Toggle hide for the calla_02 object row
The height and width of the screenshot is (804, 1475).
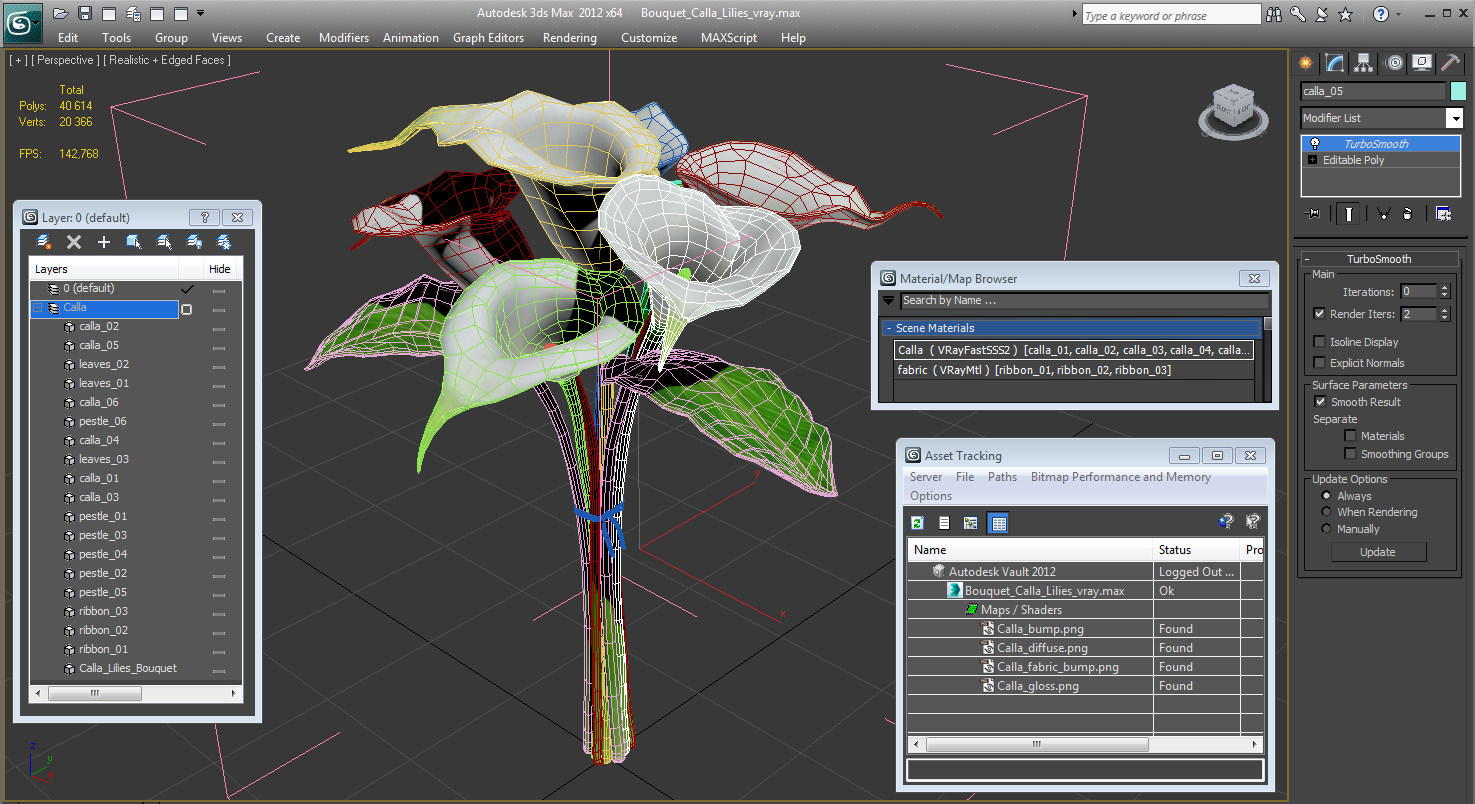pyautogui.click(x=219, y=329)
